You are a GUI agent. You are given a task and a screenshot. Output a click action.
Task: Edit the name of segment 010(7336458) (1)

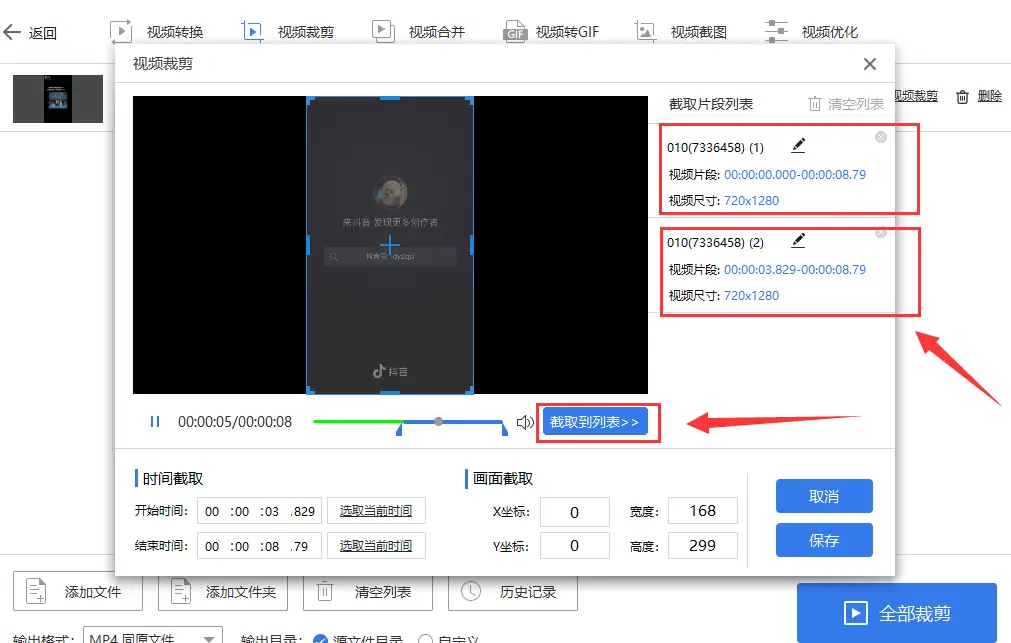click(798, 146)
